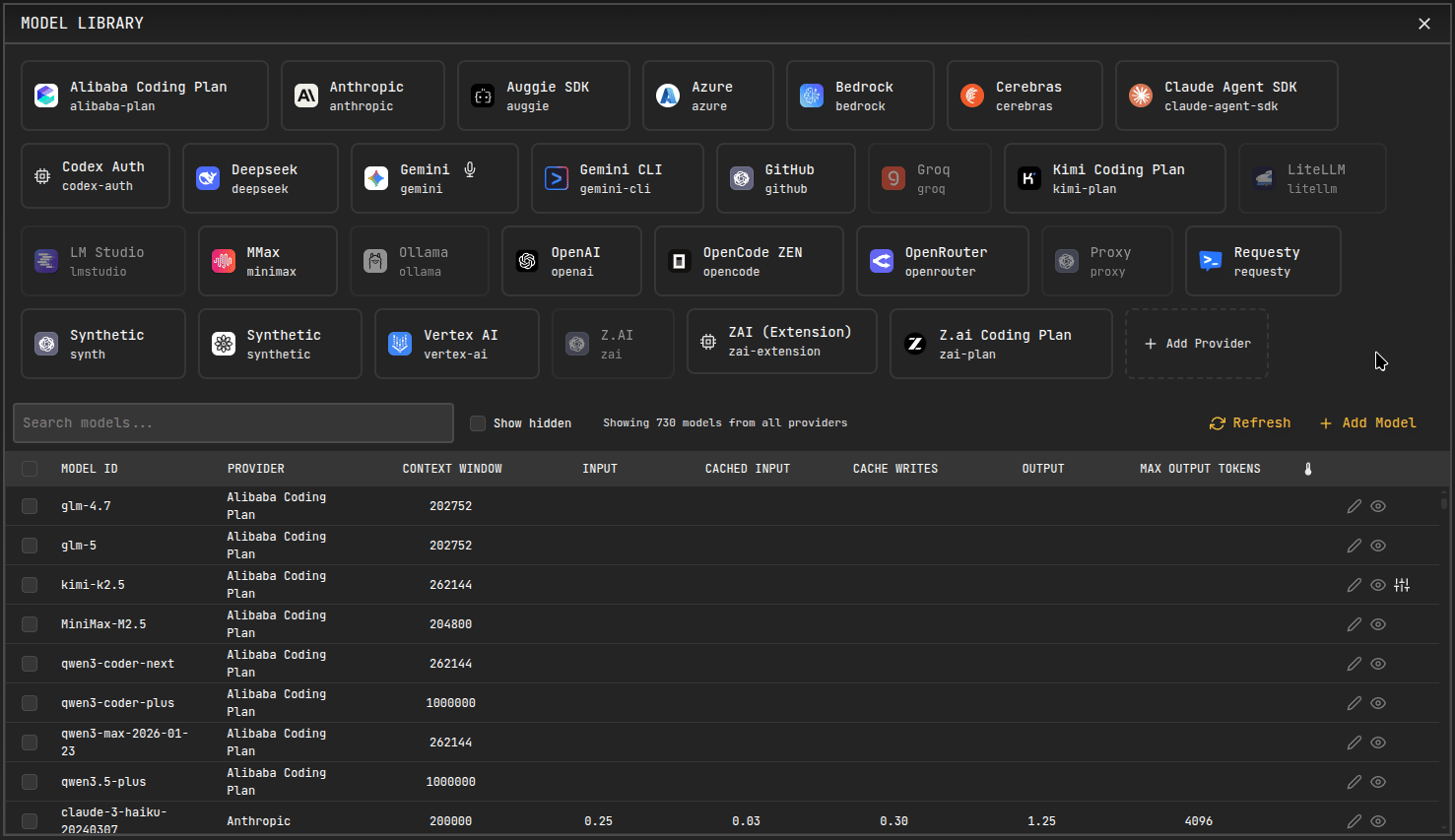Click the Cerebras provider logo icon
The height and width of the screenshot is (840, 1455).
pos(972,96)
